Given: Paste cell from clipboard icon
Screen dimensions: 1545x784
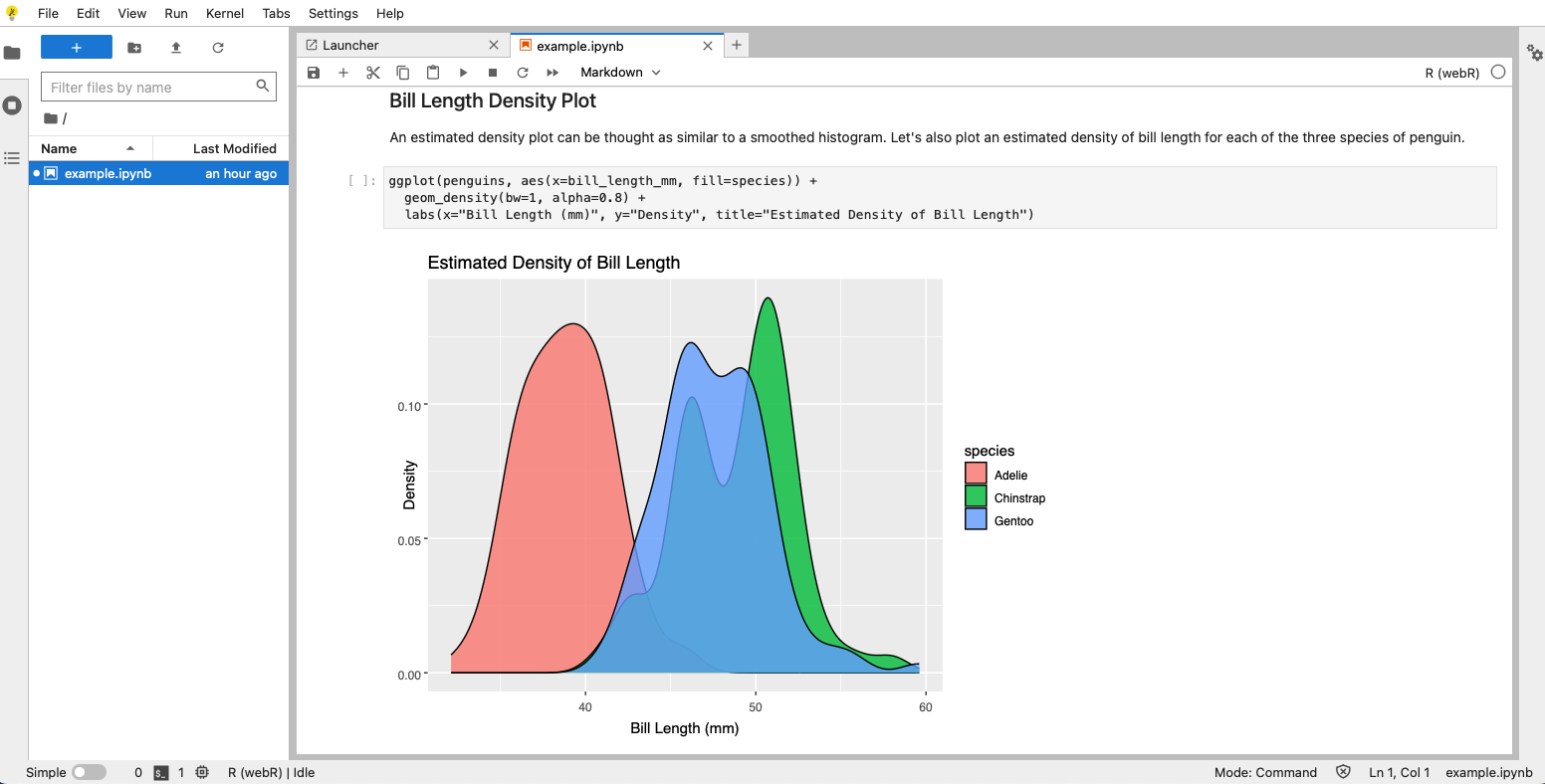Looking at the screenshot, I should click(x=433, y=73).
